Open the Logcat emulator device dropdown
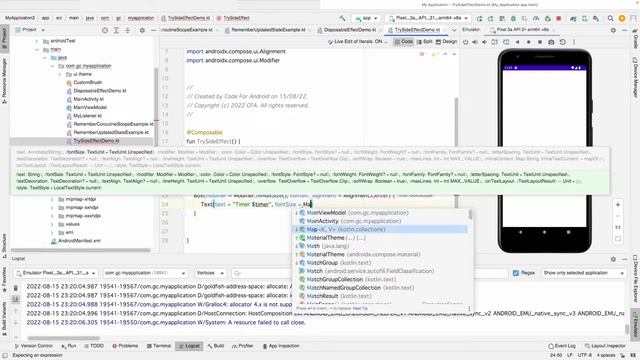Image resolution: width=640 pixels, height=360 pixels. [56, 273]
